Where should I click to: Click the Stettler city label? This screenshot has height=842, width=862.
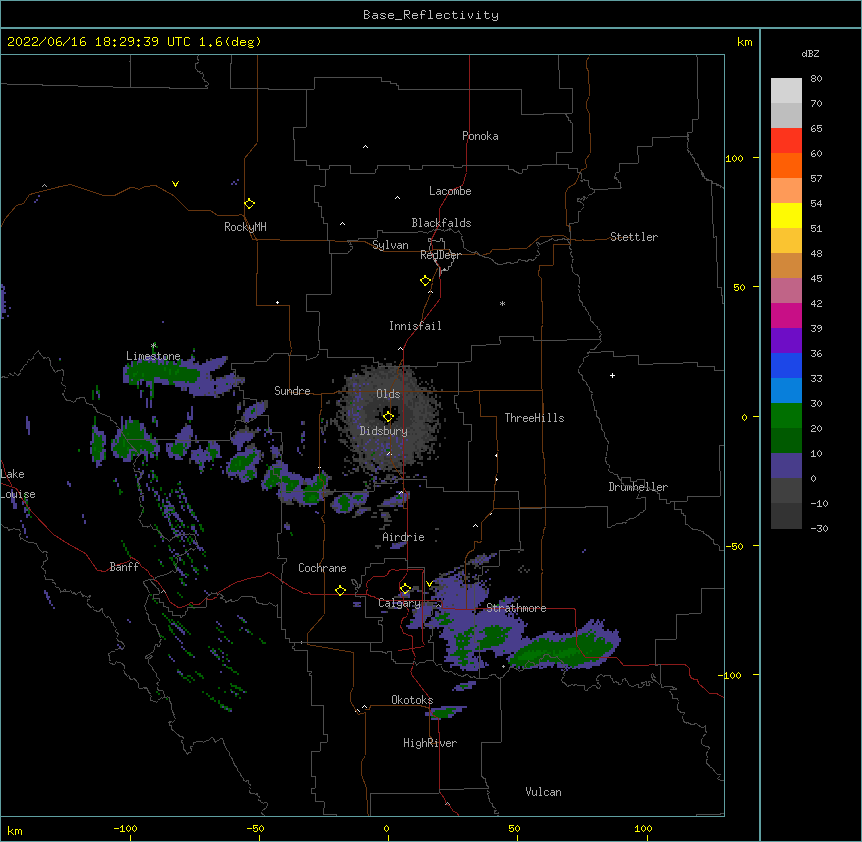[634, 237]
